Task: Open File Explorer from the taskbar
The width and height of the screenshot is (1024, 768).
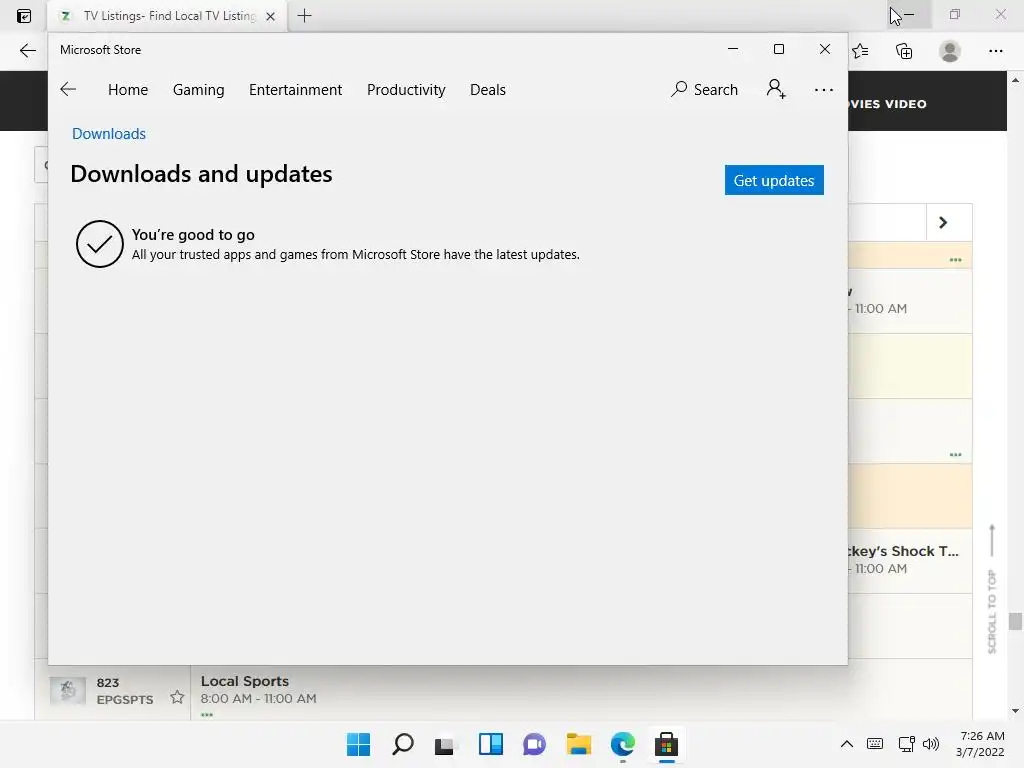Action: [579, 744]
